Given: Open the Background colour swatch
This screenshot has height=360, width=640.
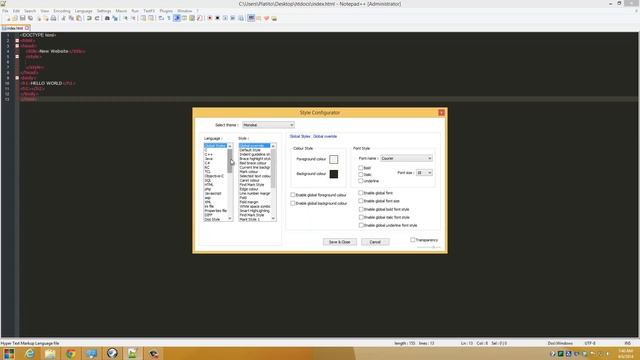Looking at the screenshot, I should click(333, 174).
